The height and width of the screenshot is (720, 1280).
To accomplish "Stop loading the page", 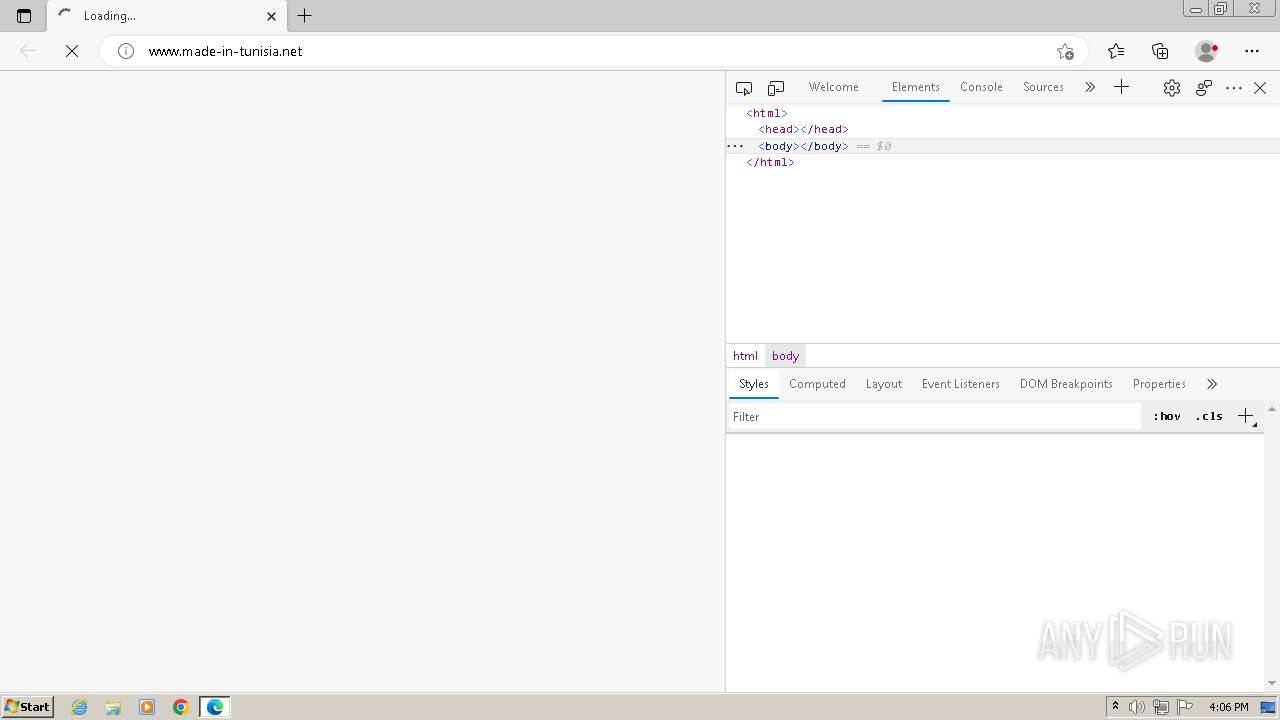I will [72, 51].
